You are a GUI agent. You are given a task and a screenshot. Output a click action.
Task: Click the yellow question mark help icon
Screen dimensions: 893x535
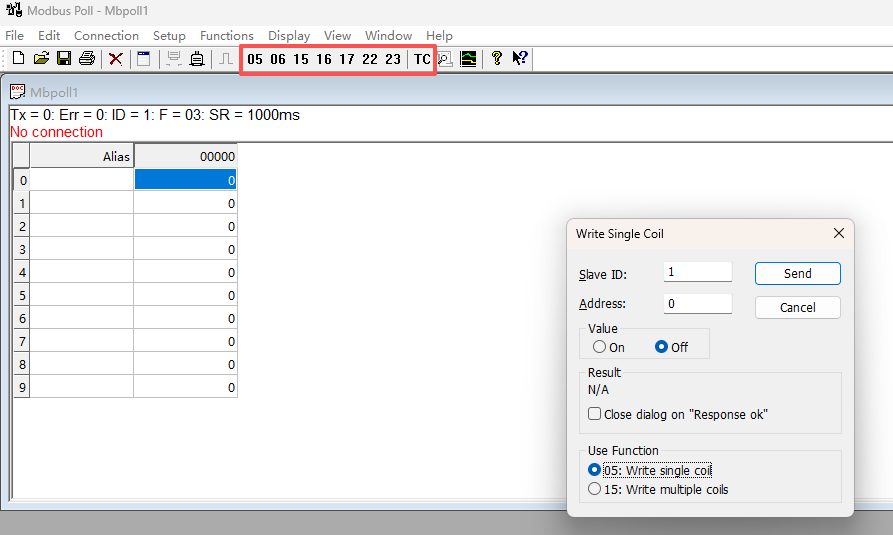click(496, 59)
